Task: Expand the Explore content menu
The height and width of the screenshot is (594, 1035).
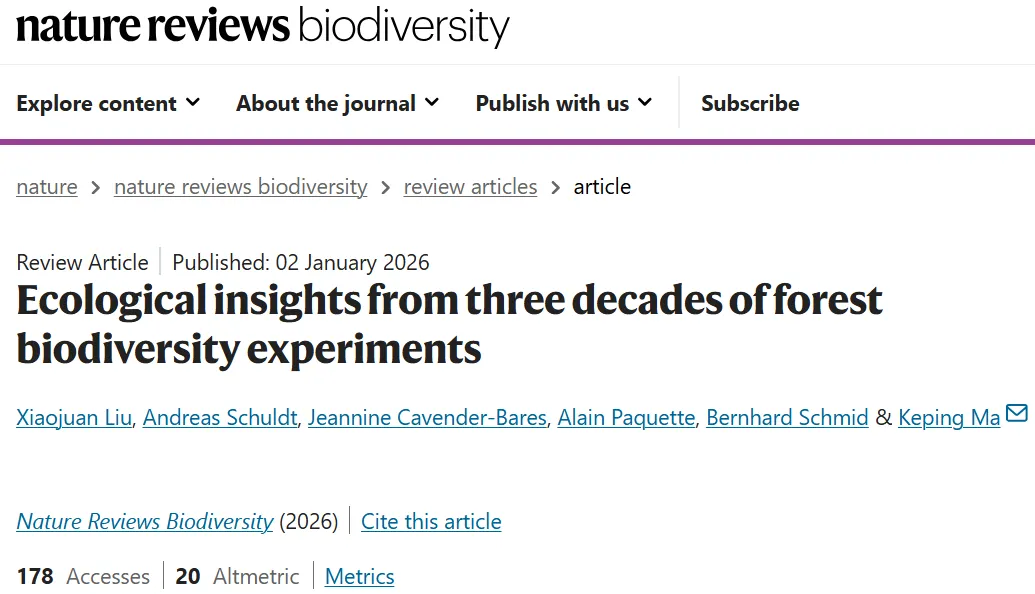Action: 108,103
